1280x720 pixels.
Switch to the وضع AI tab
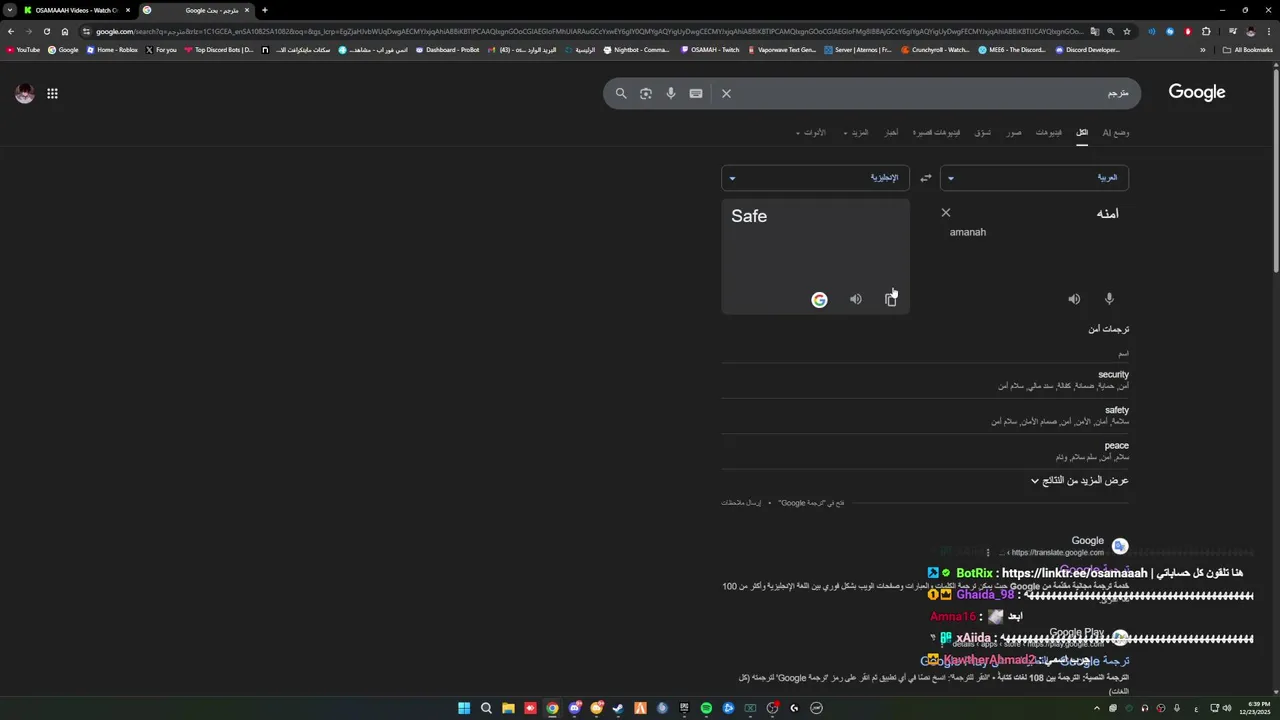click(x=1116, y=132)
